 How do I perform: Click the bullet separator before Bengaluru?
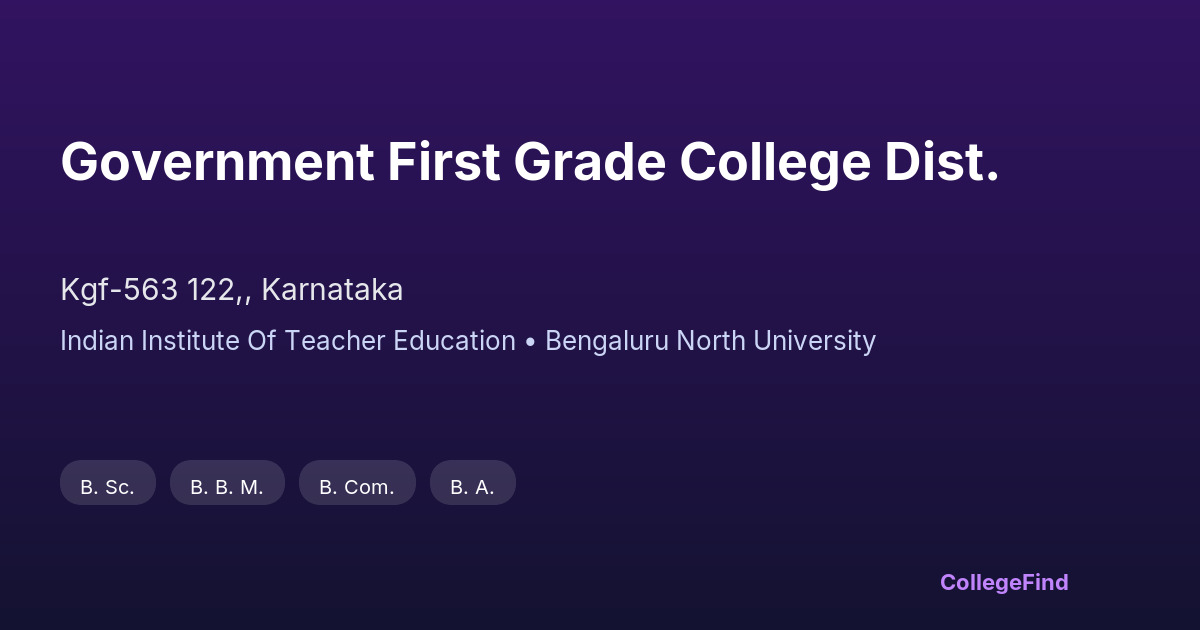pos(530,341)
